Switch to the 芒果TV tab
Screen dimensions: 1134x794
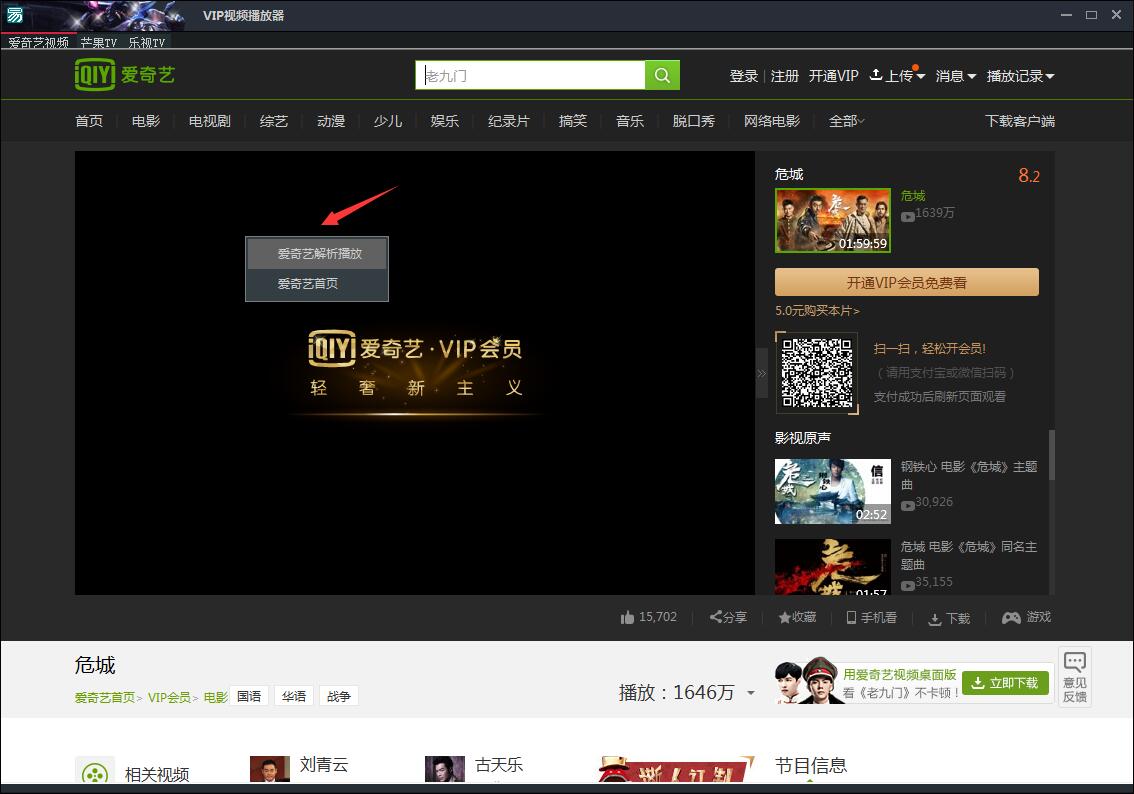[98, 42]
